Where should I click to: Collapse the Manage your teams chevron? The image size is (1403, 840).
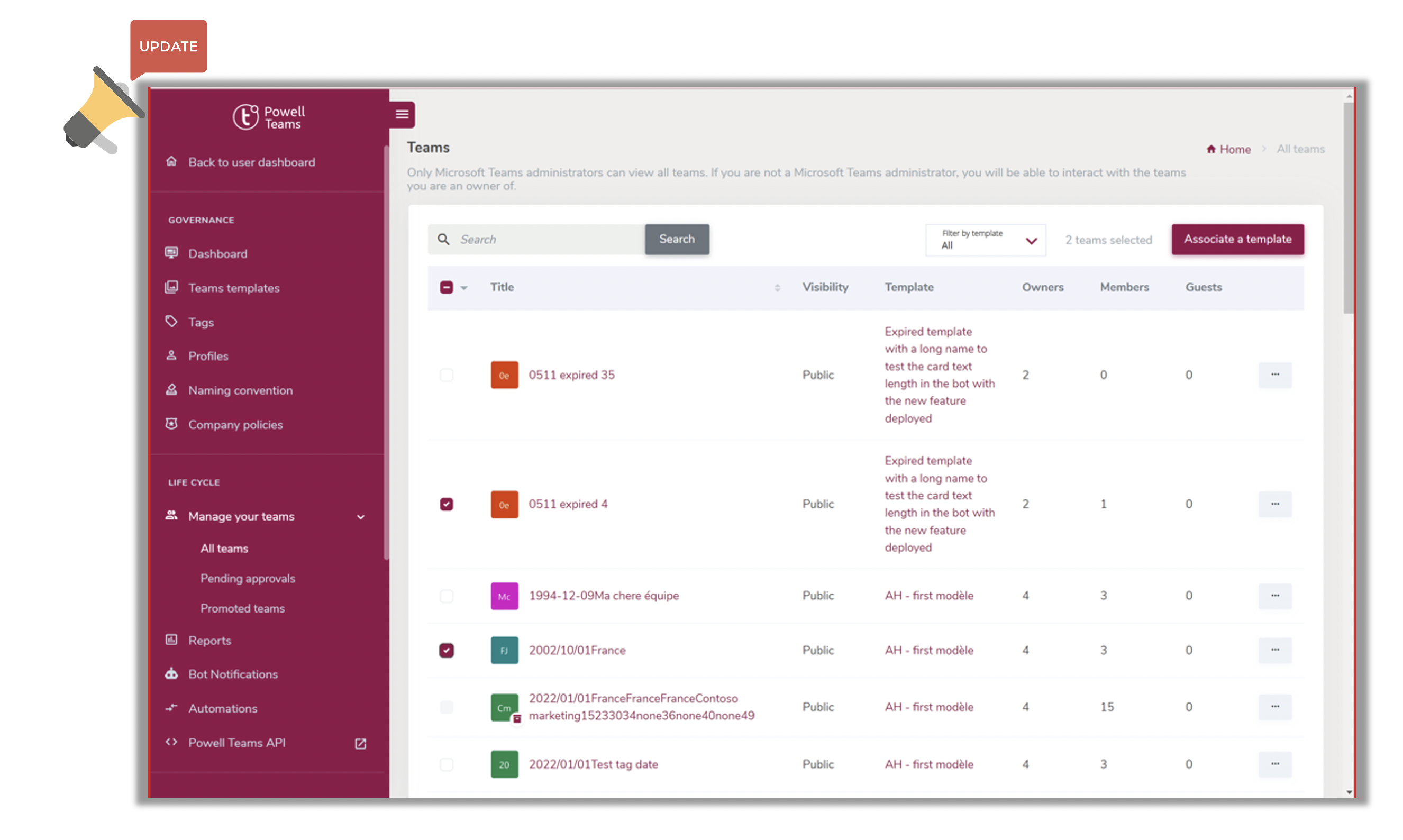pyautogui.click(x=360, y=517)
